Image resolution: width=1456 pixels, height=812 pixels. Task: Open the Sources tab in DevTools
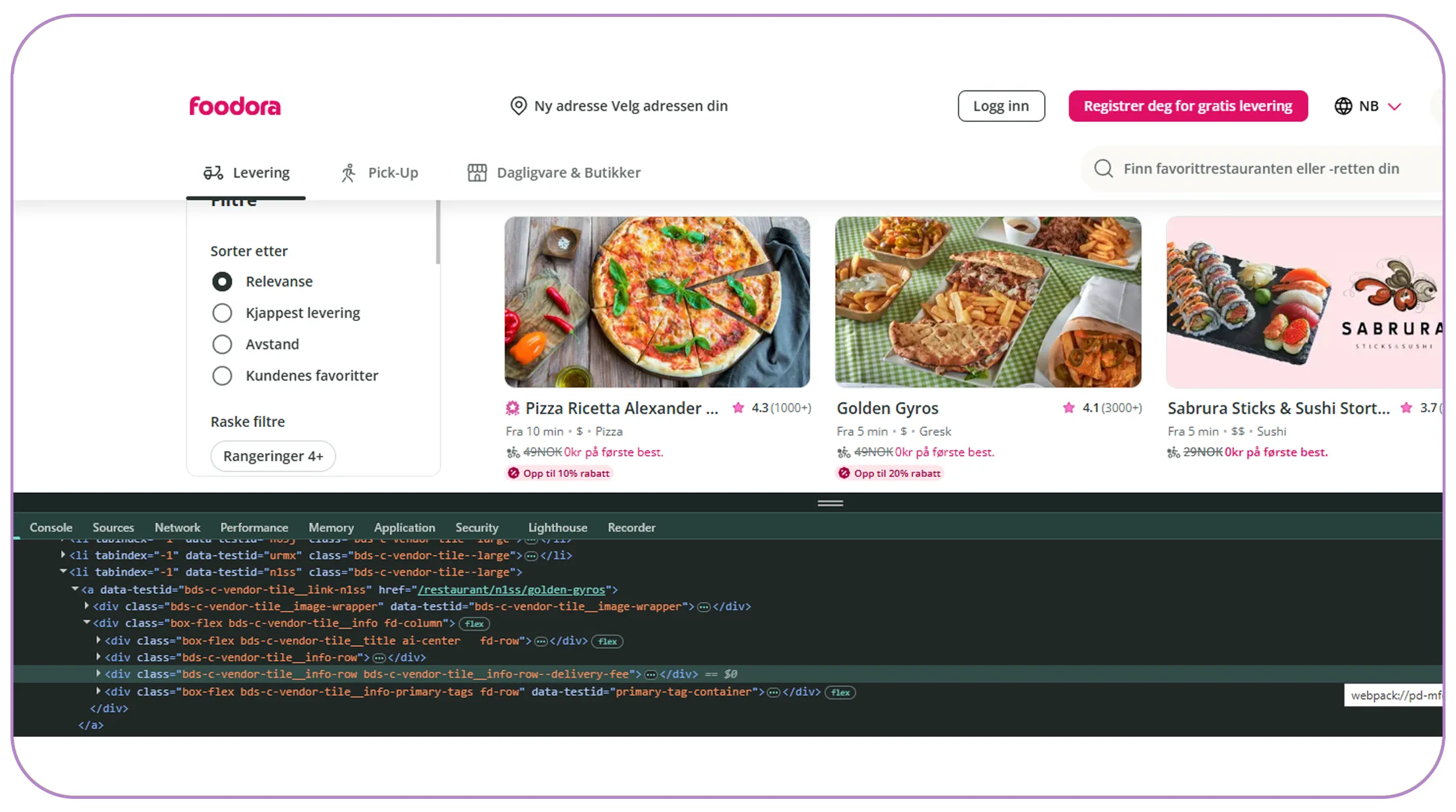113,528
